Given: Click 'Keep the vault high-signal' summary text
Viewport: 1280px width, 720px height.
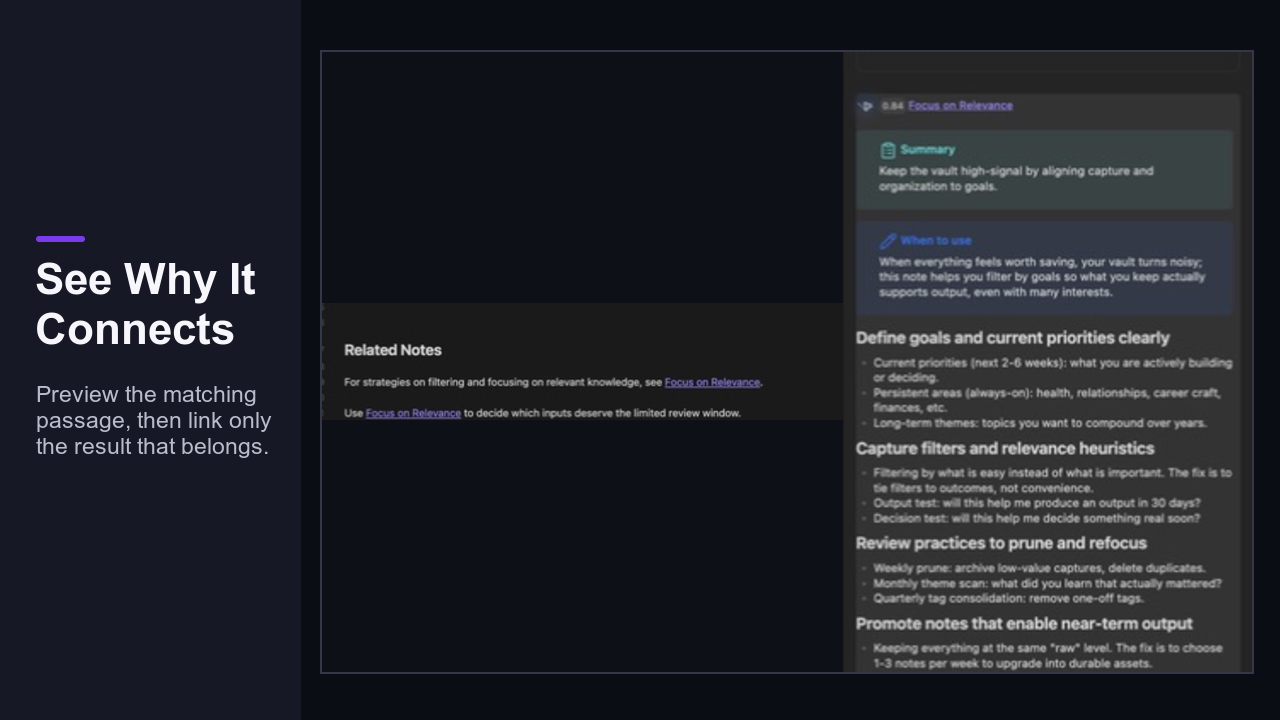Looking at the screenshot, I should point(1016,179).
